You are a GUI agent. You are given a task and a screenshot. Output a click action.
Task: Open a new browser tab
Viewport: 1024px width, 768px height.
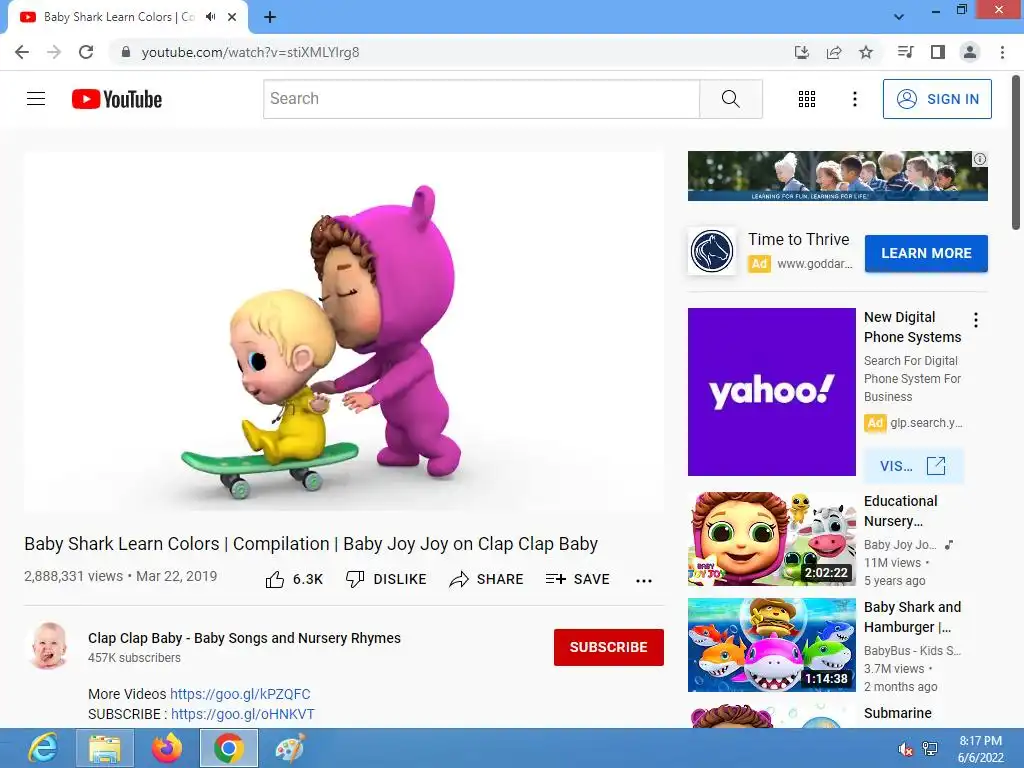pyautogui.click(x=270, y=17)
